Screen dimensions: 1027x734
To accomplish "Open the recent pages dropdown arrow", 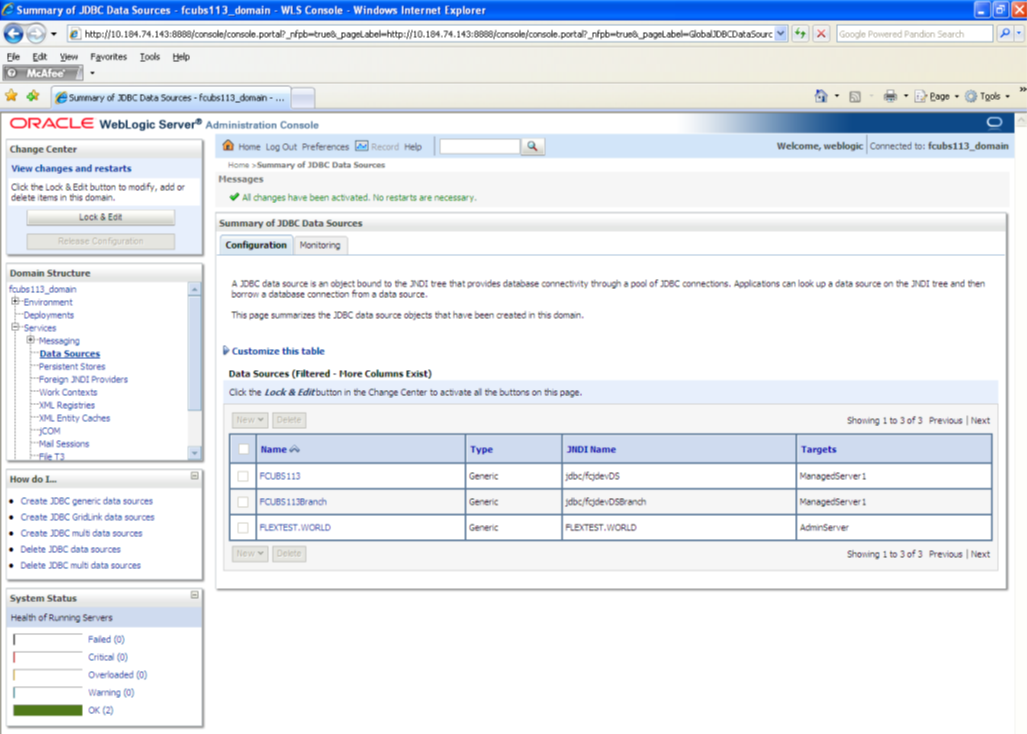I will [x=54, y=33].
